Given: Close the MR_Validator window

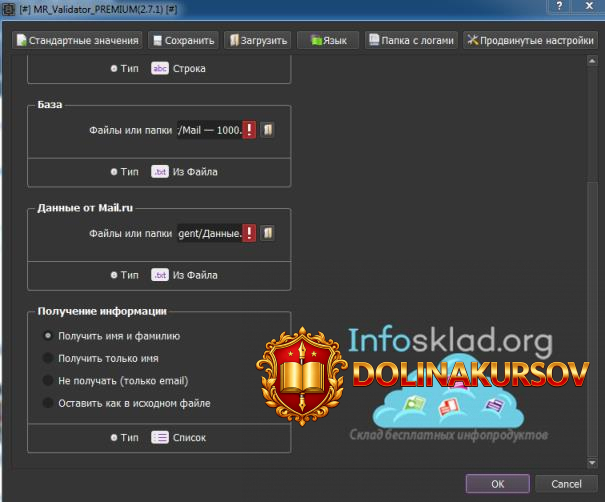Looking at the screenshot, I should tap(589, 6).
